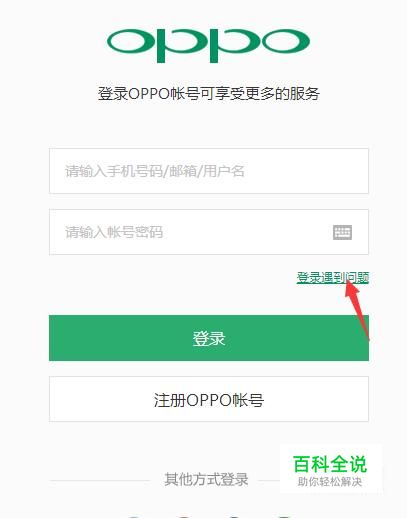Screen dimensions: 407x518
Task: Click the 其他方式登录 divider label
Action: click(206, 480)
